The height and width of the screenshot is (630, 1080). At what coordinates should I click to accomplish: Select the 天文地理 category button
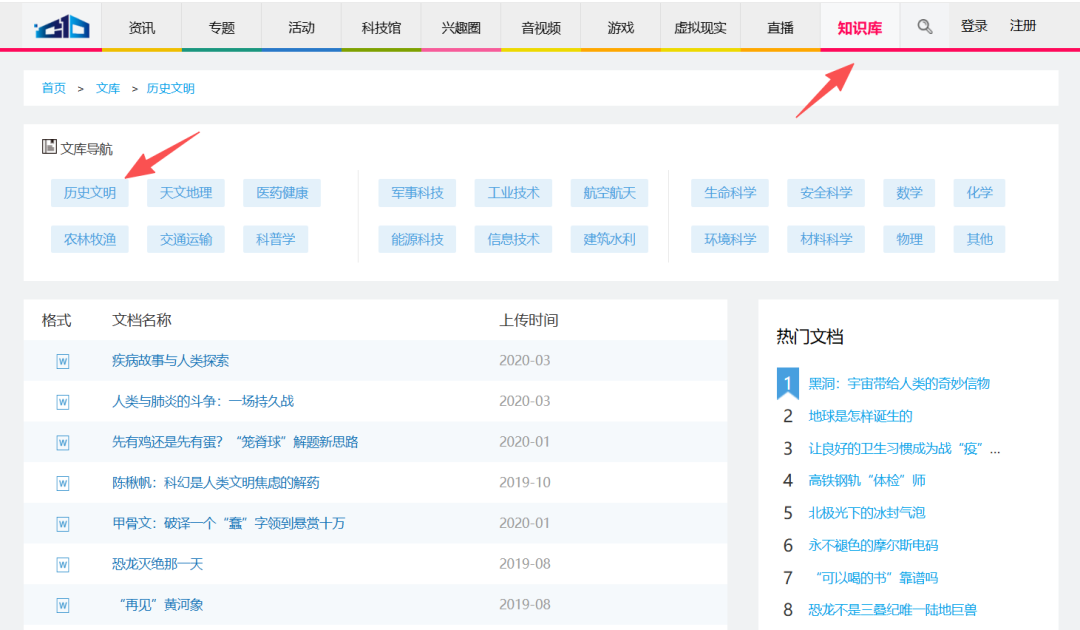186,192
